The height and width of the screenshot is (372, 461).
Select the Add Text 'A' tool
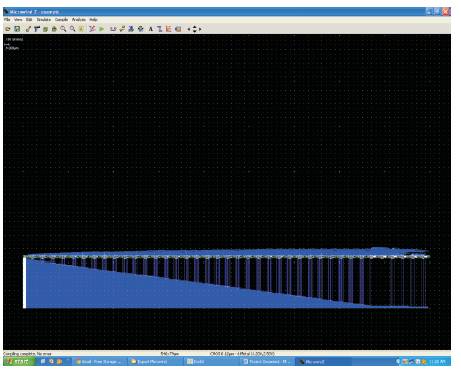150,29
